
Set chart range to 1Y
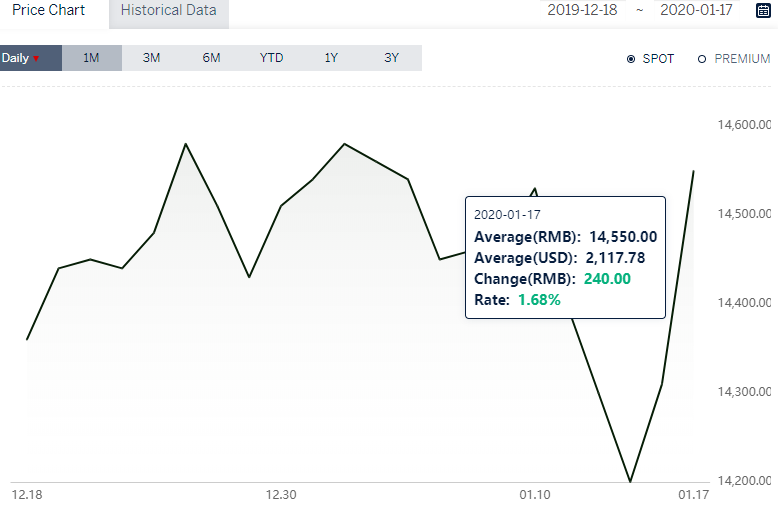click(x=331, y=58)
